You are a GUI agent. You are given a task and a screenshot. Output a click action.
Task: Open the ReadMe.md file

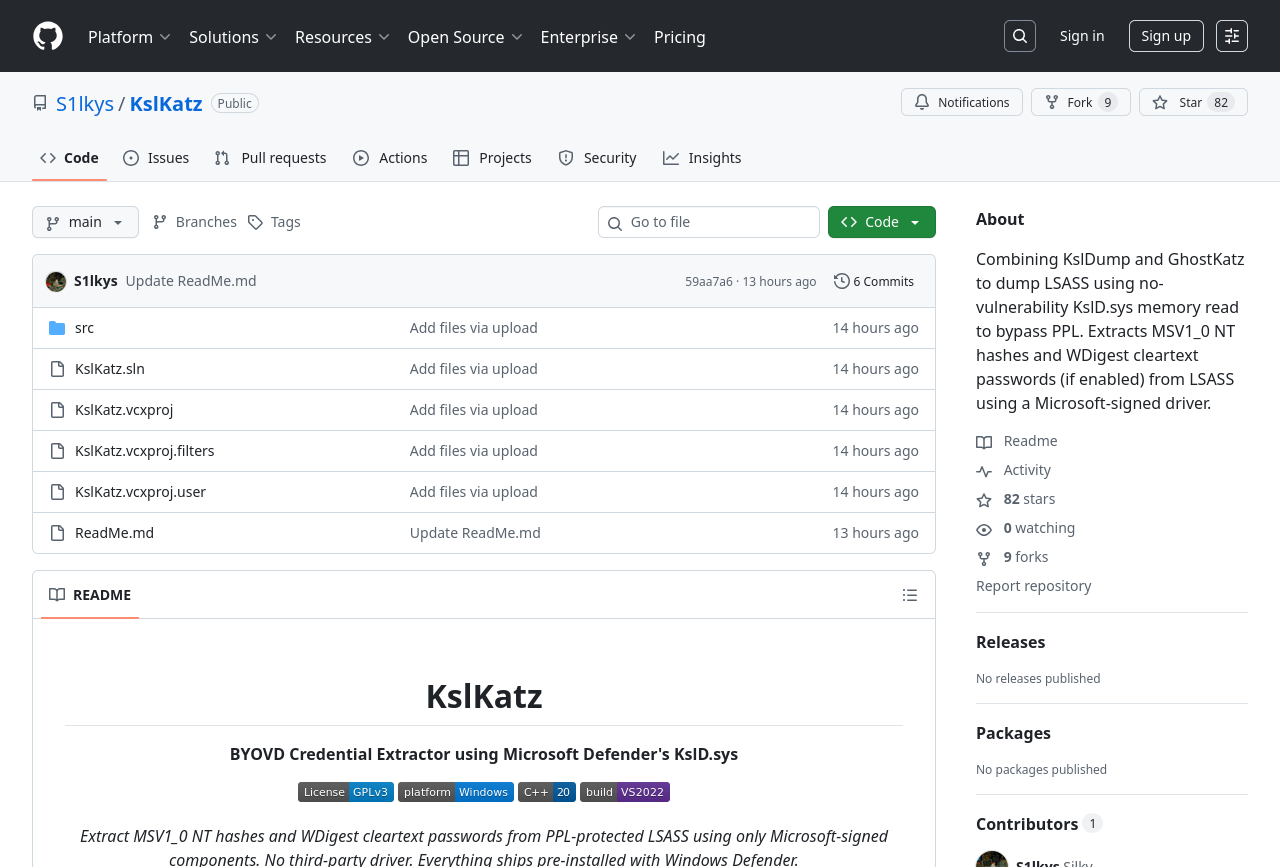(114, 533)
